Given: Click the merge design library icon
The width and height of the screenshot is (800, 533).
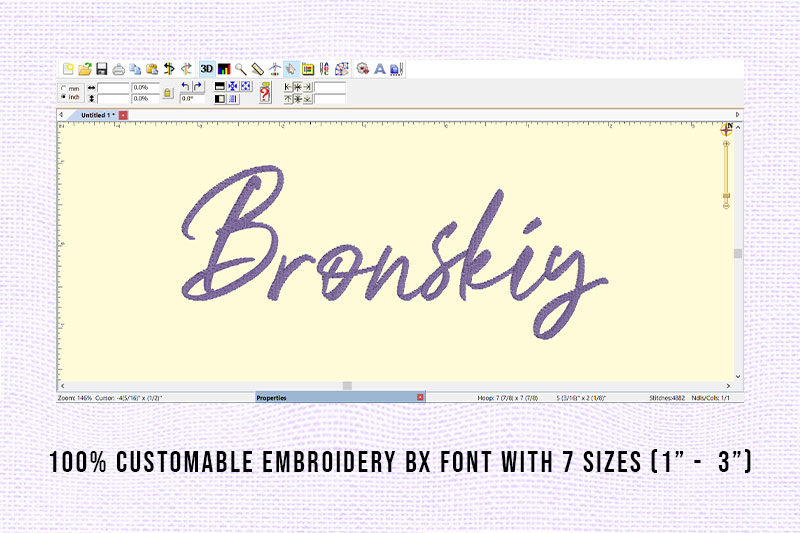Looking at the screenshot, I should coord(363,69).
